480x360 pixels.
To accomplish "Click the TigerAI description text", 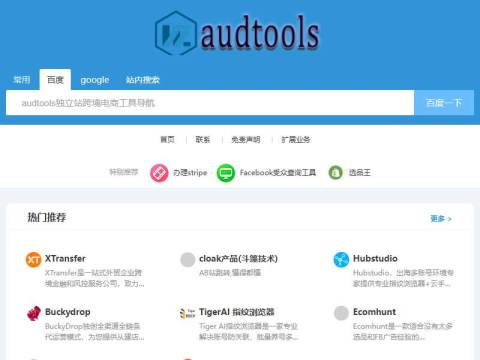I will click(x=249, y=331).
